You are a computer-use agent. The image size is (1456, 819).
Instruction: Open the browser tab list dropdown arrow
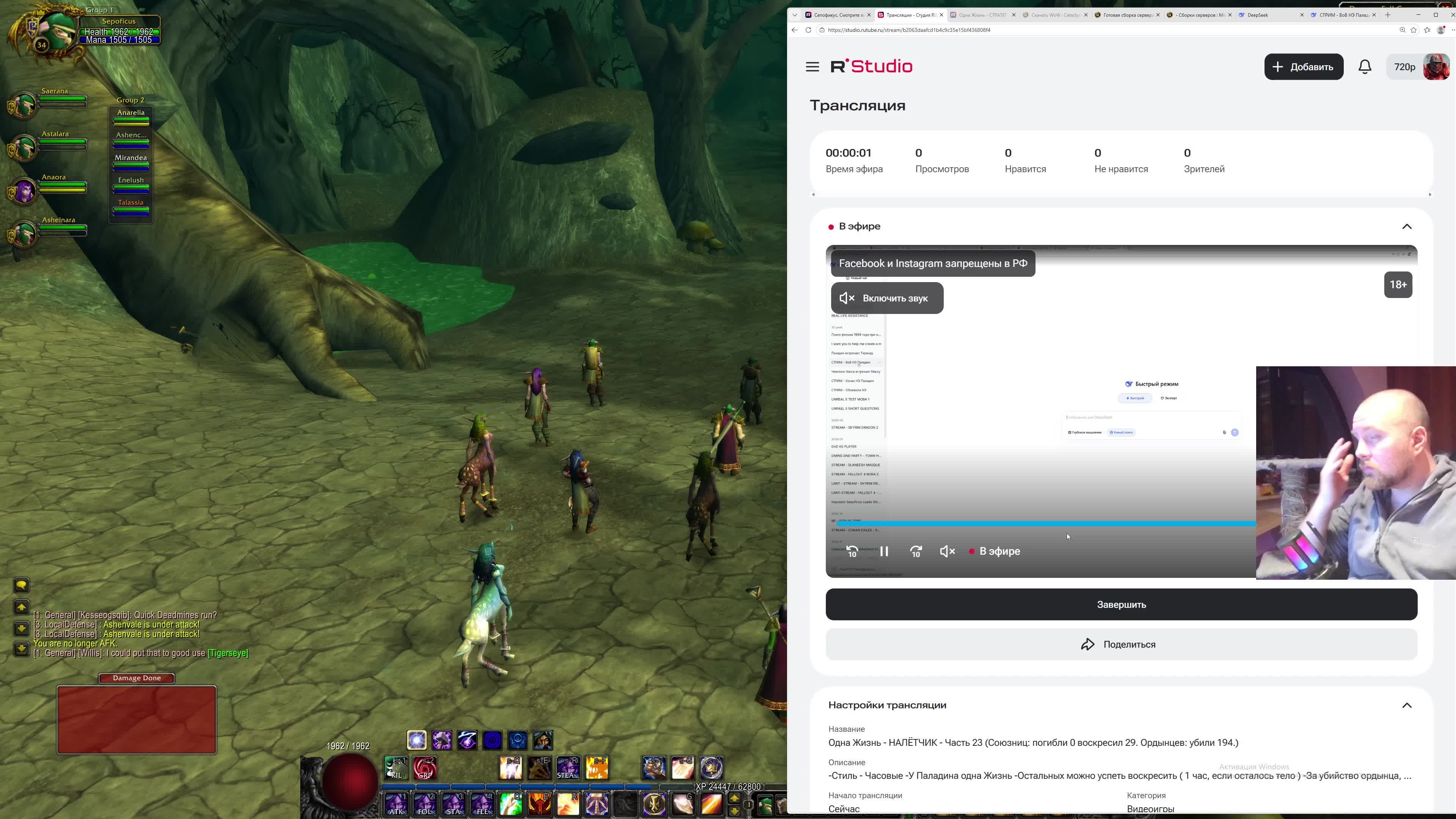(x=795, y=15)
